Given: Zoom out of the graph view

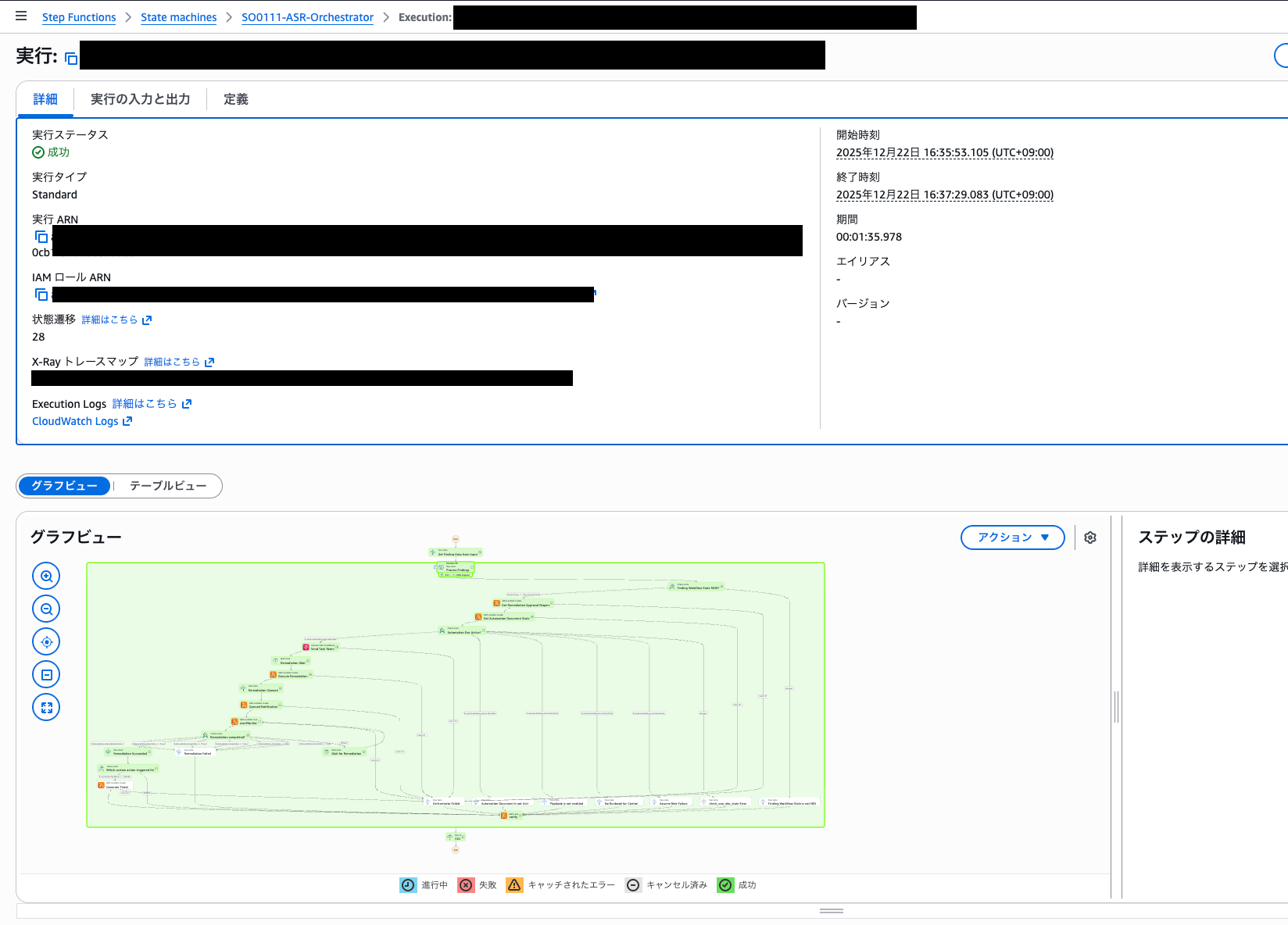Looking at the screenshot, I should pos(46,609).
